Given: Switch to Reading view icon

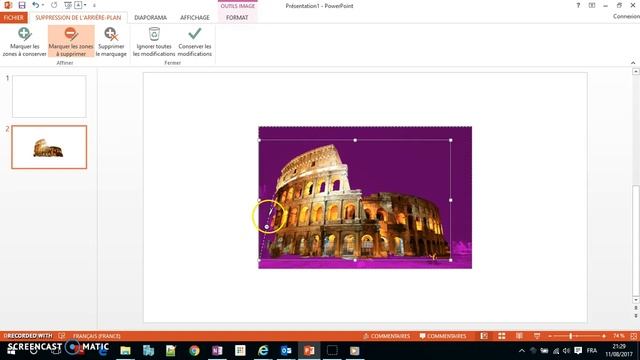Looking at the screenshot, I should [x=519, y=336].
